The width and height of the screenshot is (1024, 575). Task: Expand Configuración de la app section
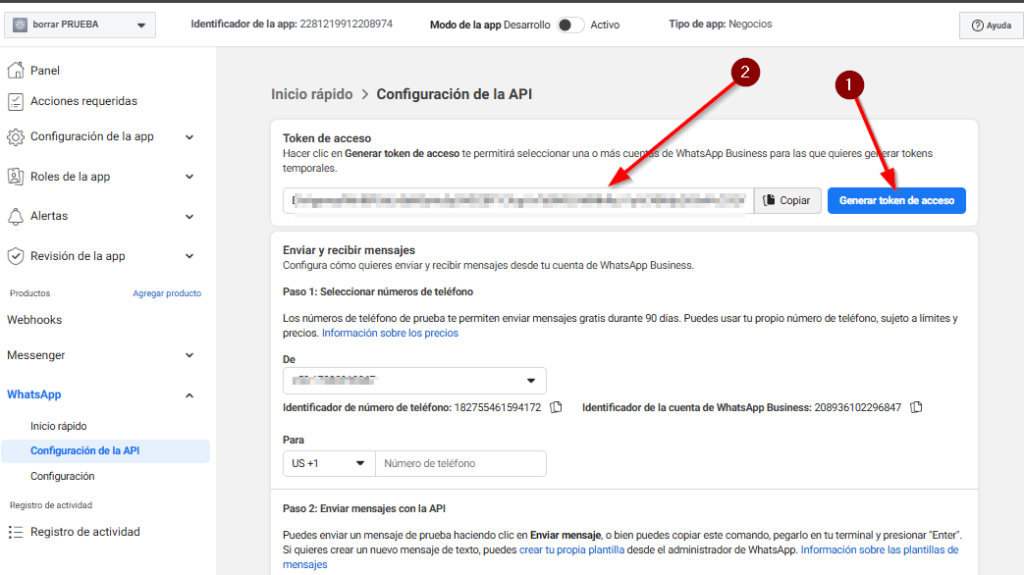click(x=189, y=137)
